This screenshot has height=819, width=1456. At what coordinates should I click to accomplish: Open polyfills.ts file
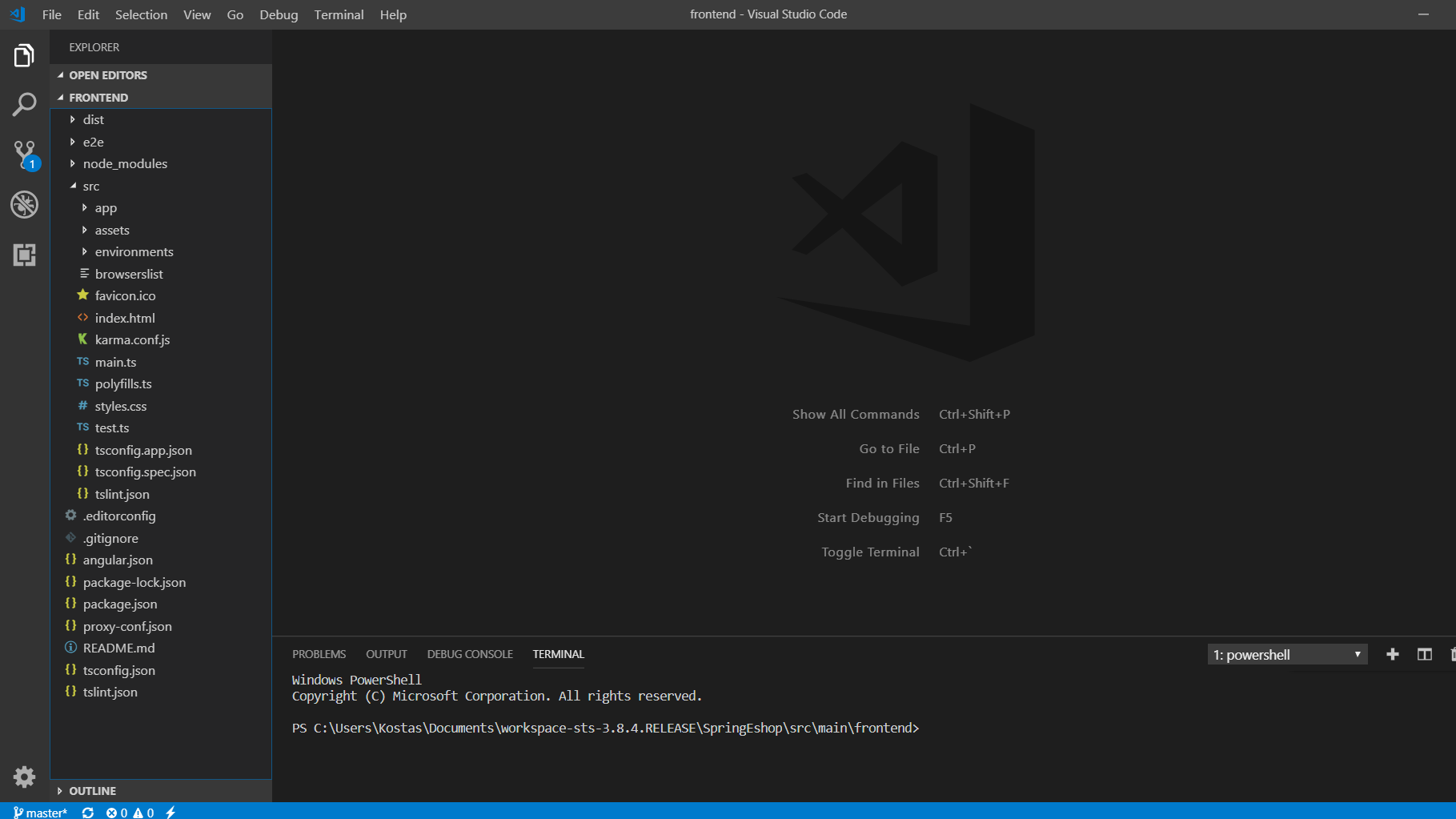160,383
